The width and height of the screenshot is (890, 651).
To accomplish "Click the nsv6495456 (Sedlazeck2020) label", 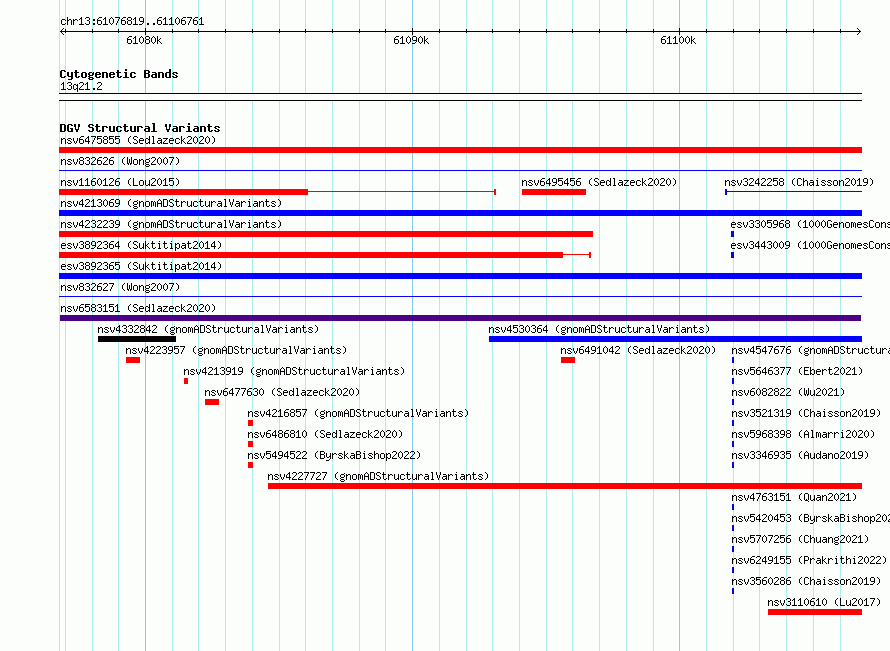I will coord(599,182).
